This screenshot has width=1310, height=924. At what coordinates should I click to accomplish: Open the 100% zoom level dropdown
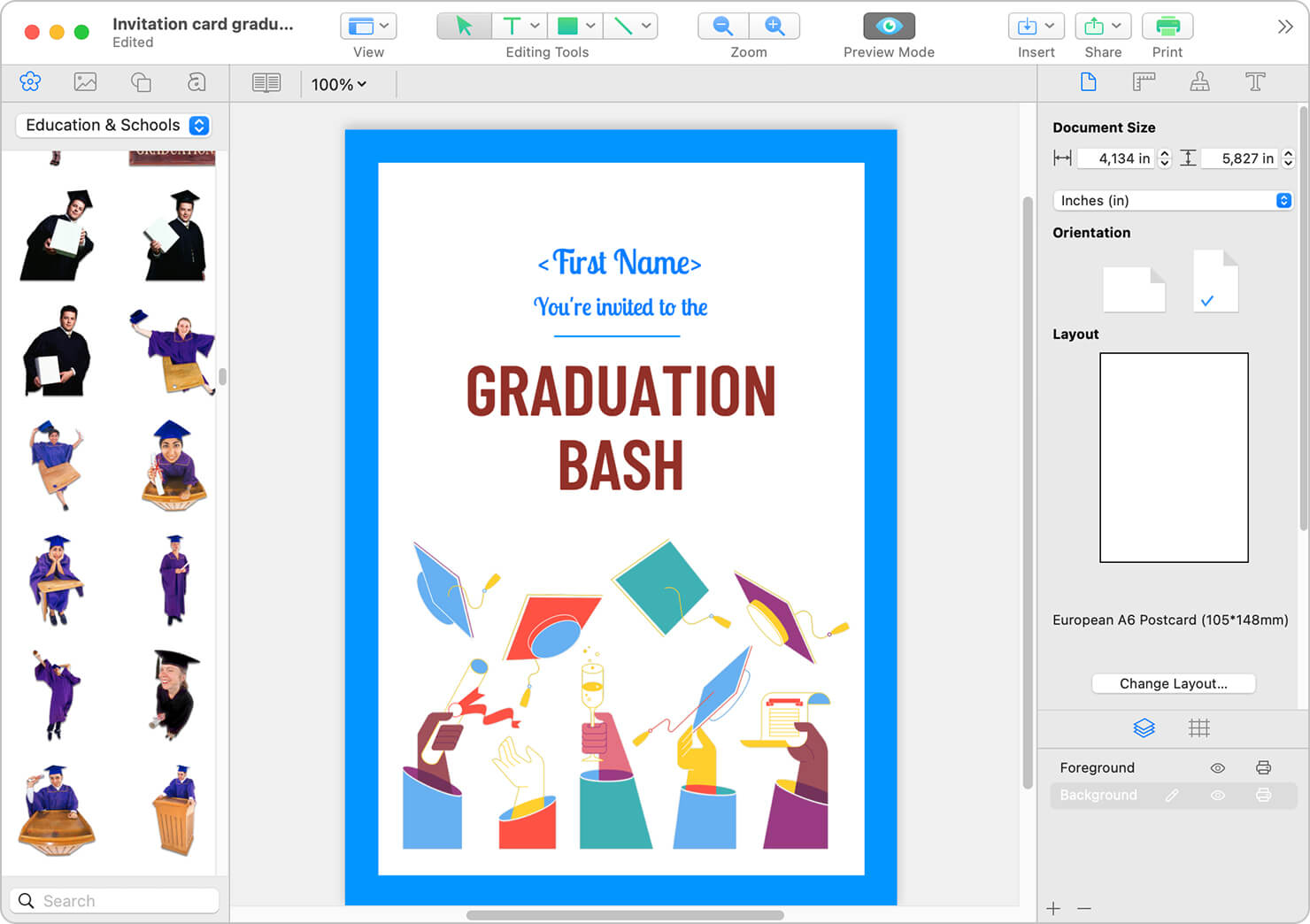pyautogui.click(x=339, y=84)
